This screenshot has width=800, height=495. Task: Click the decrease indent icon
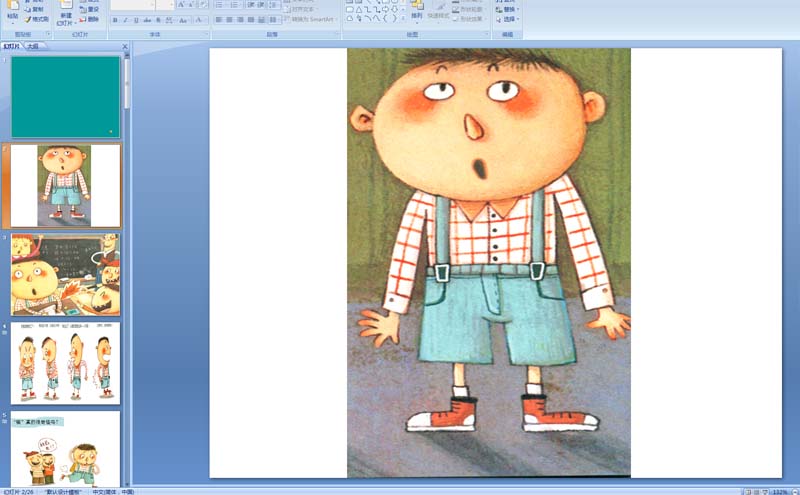251,5
